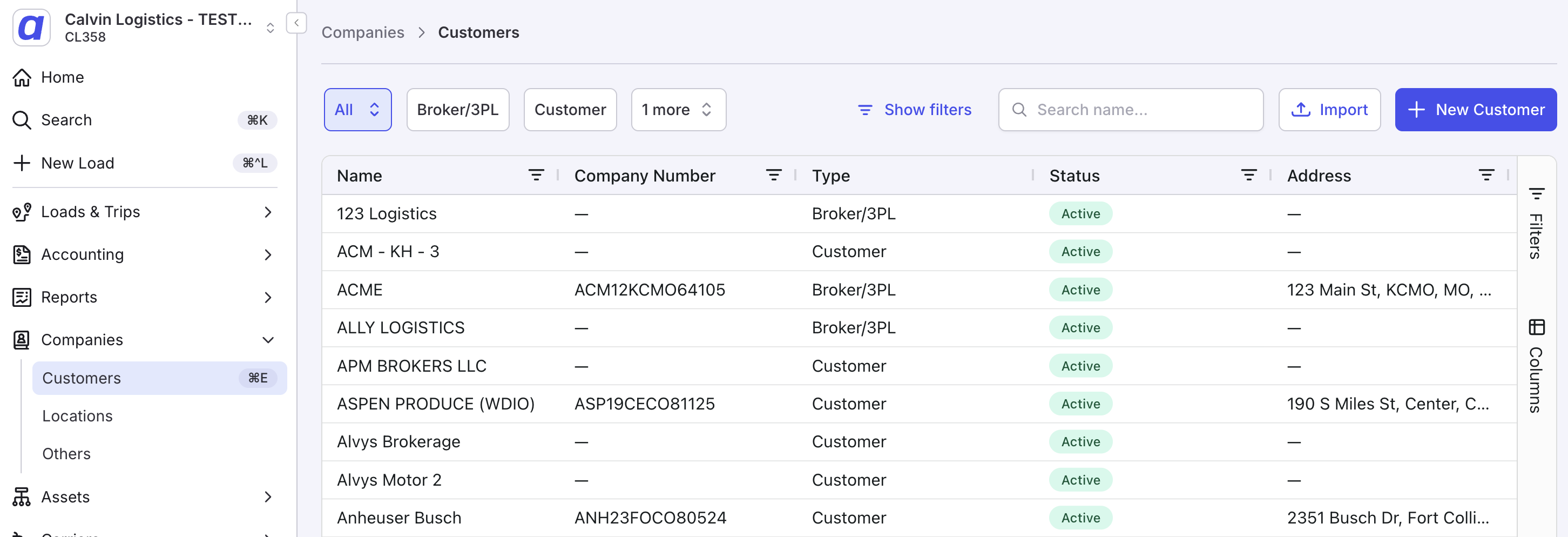The image size is (1568, 537).
Task: Sort by the Name column header
Action: [x=359, y=176]
